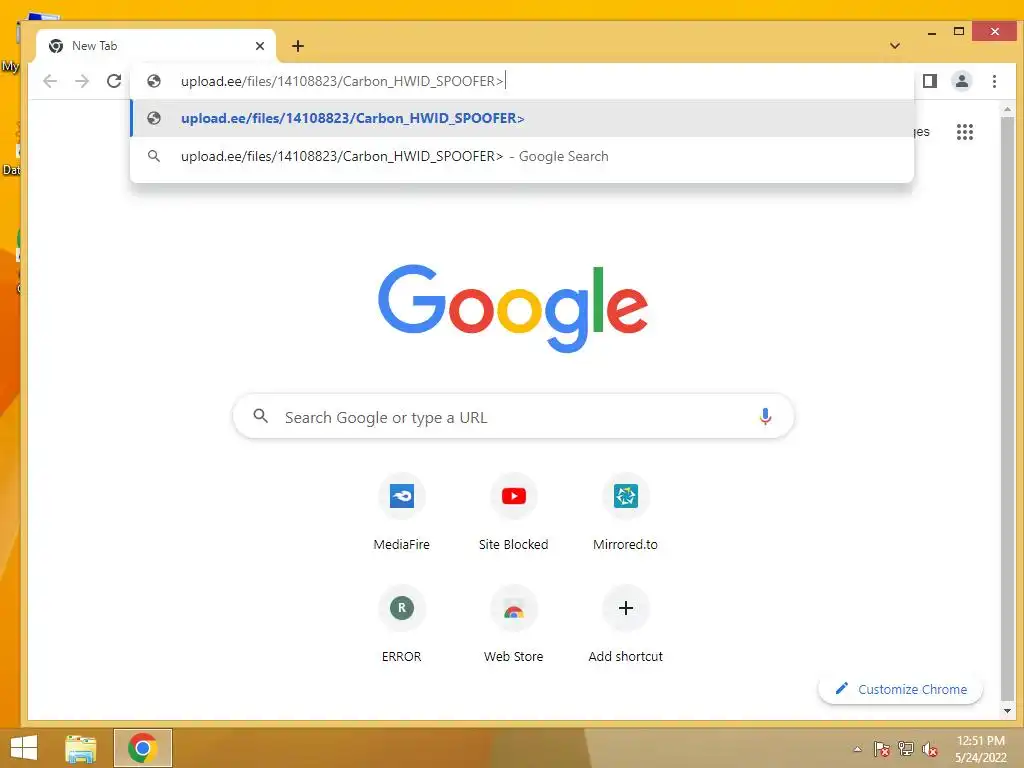This screenshot has height=768, width=1024.
Task: Open the Action Center flag icon
Action: 882,749
